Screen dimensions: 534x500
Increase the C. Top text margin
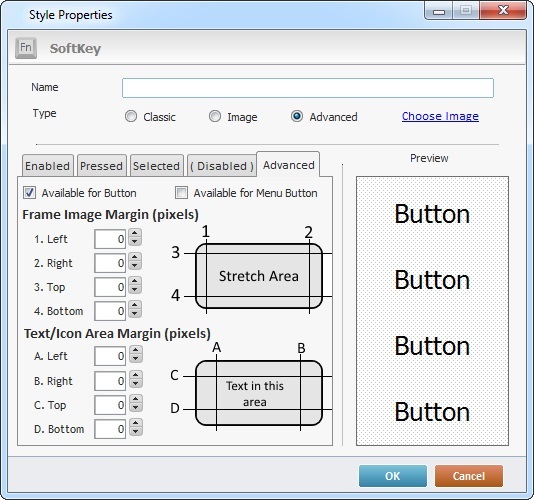[x=136, y=400]
